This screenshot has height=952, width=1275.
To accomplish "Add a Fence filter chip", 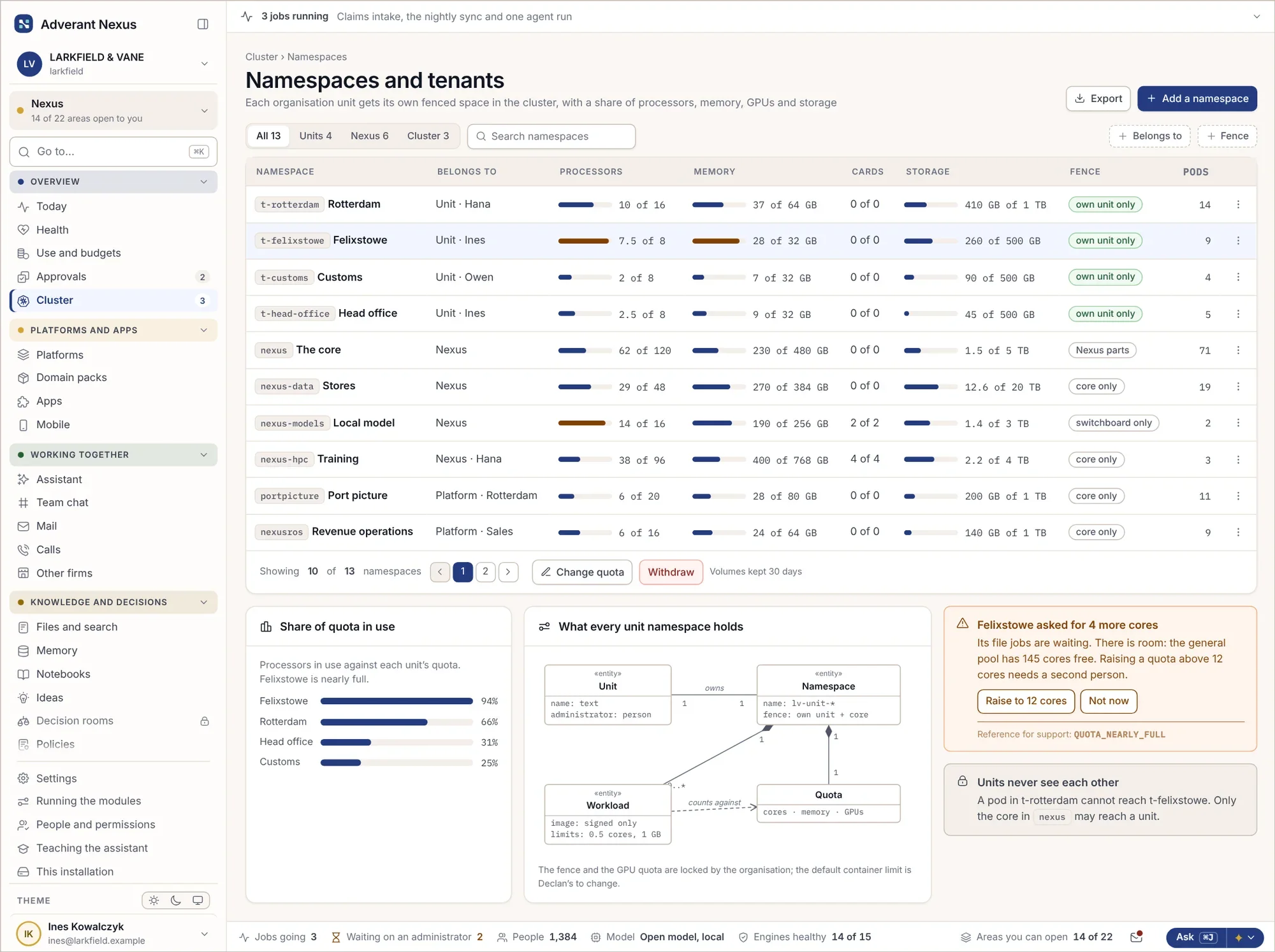I will point(1227,136).
